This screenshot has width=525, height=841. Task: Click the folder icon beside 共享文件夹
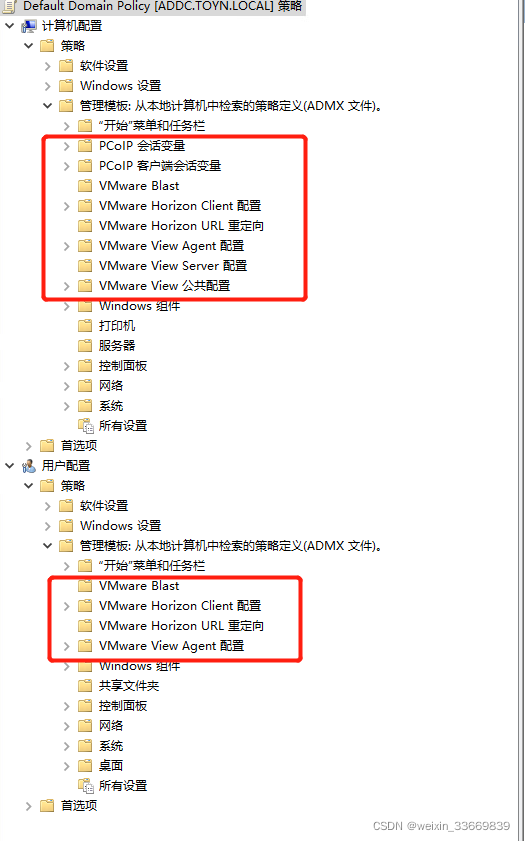click(85, 685)
